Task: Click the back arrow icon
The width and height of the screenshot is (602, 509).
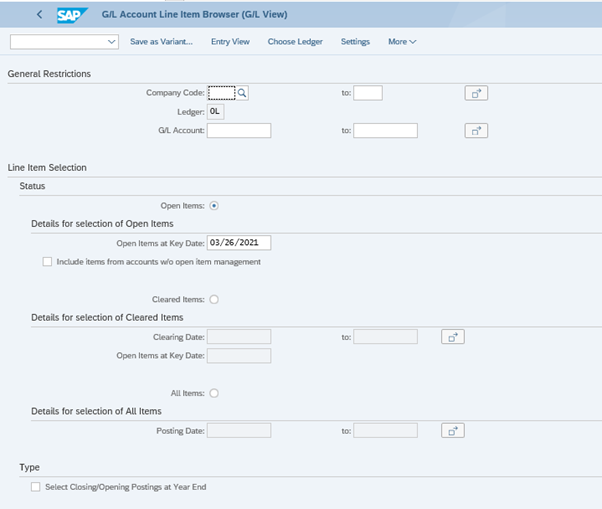Action: click(x=39, y=14)
